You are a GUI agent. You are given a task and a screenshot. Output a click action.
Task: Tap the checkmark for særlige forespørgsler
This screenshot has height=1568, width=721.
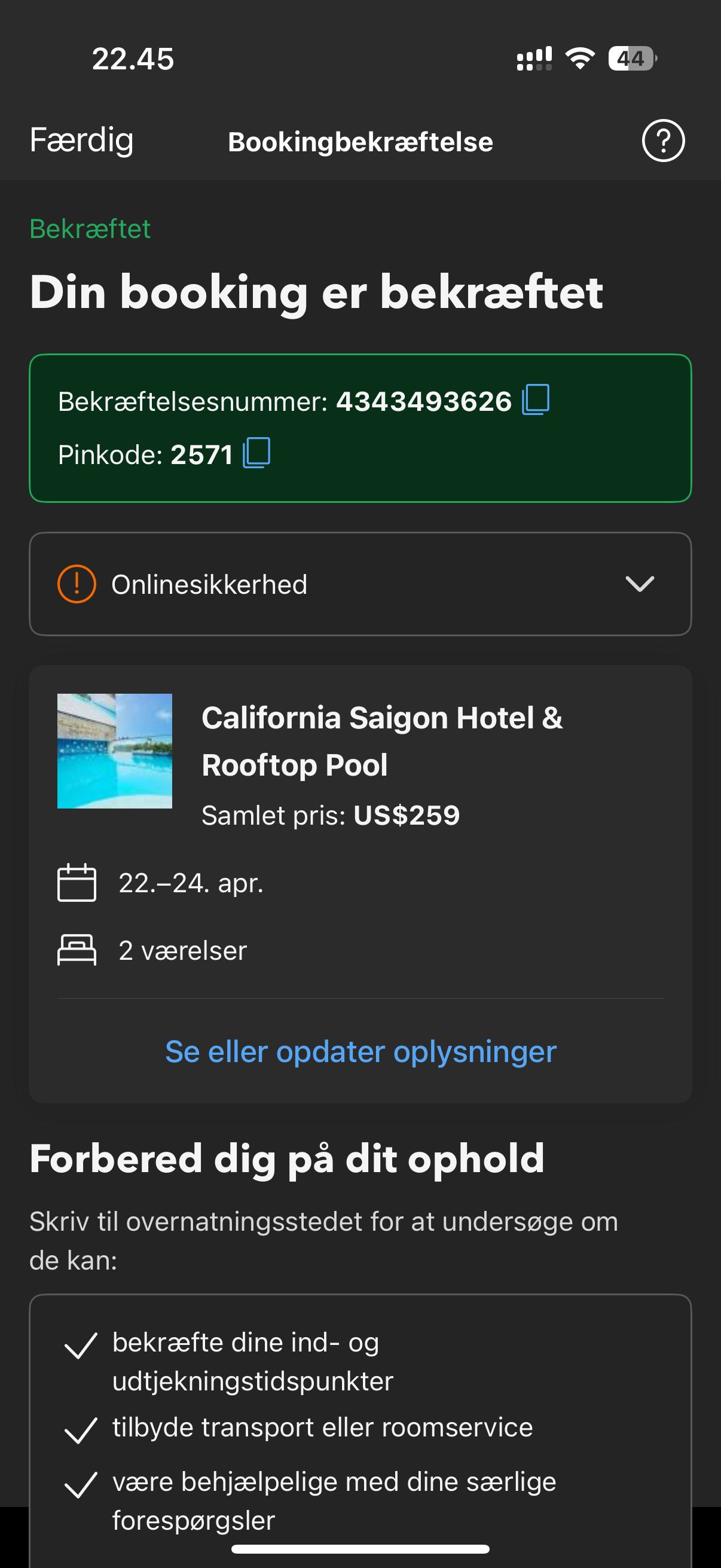coord(81,1485)
